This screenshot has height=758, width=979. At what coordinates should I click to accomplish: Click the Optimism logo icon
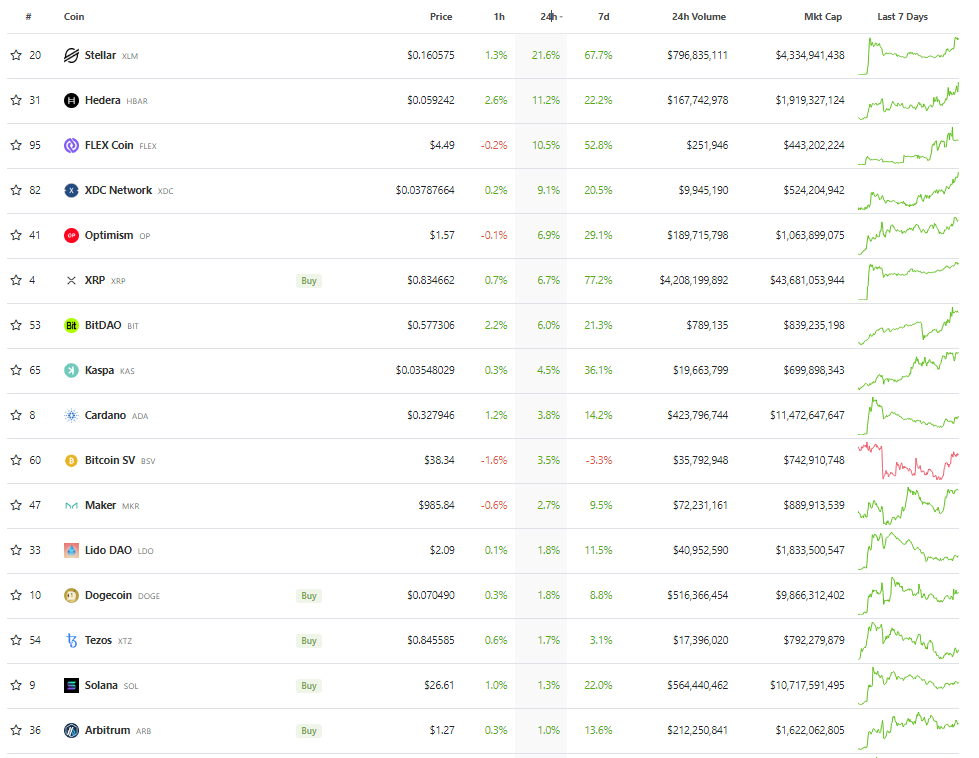click(71, 235)
